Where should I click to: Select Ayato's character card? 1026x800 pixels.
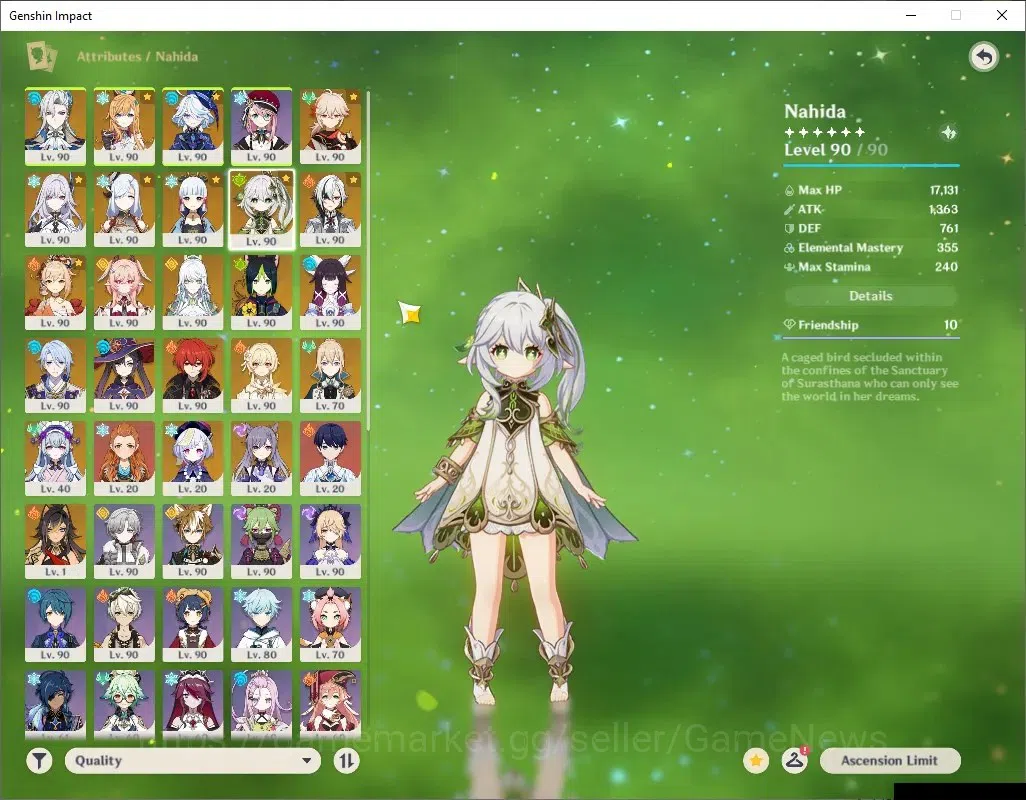click(x=56, y=376)
